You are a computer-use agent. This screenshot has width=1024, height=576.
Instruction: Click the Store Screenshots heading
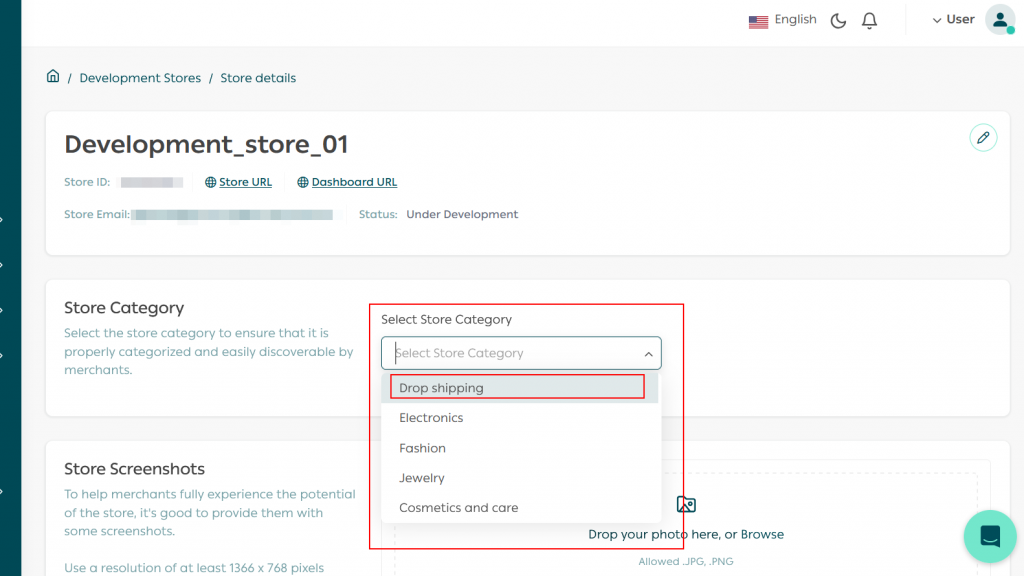click(135, 469)
